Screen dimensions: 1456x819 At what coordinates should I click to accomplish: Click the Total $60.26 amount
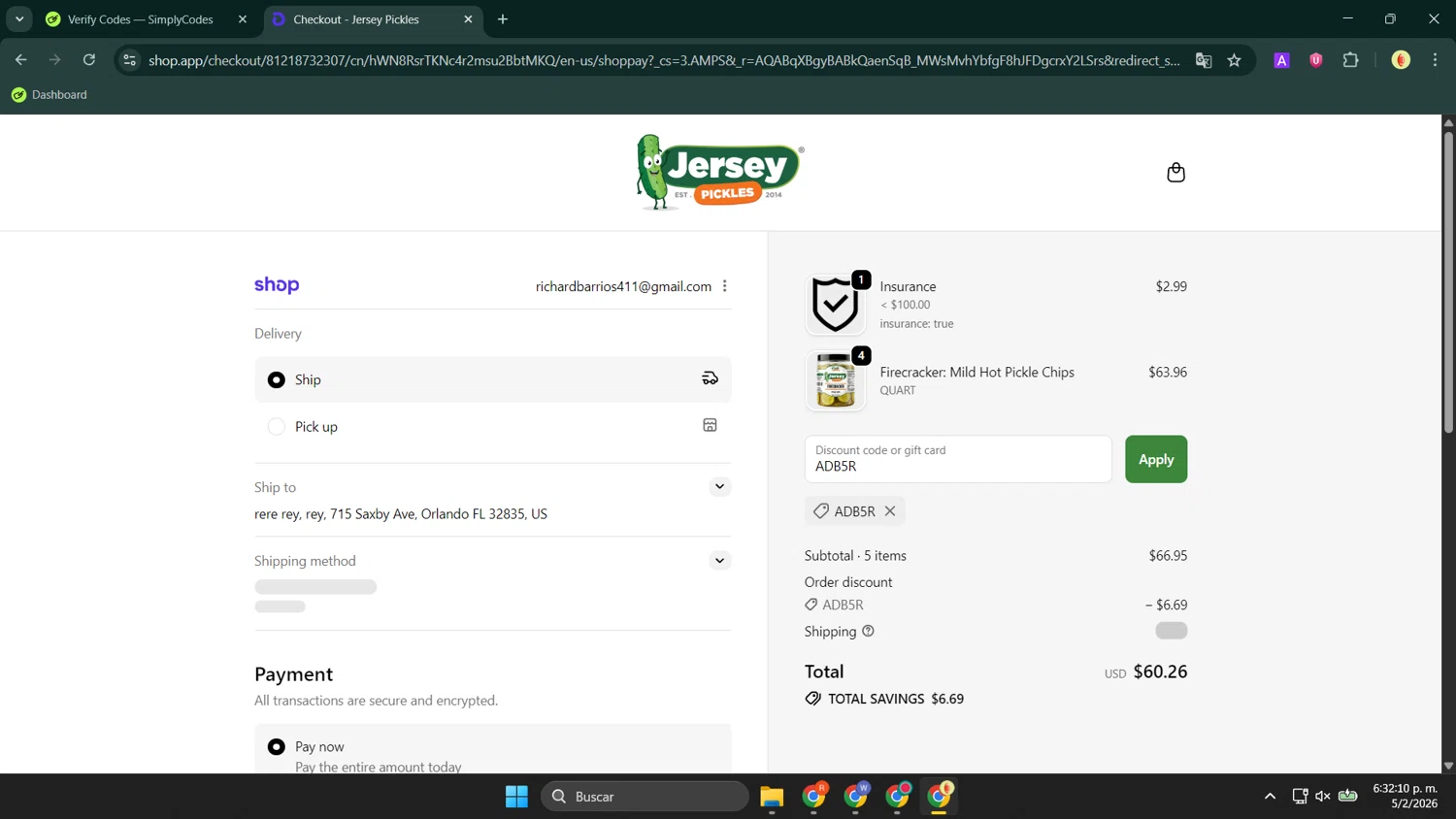pos(1160,672)
